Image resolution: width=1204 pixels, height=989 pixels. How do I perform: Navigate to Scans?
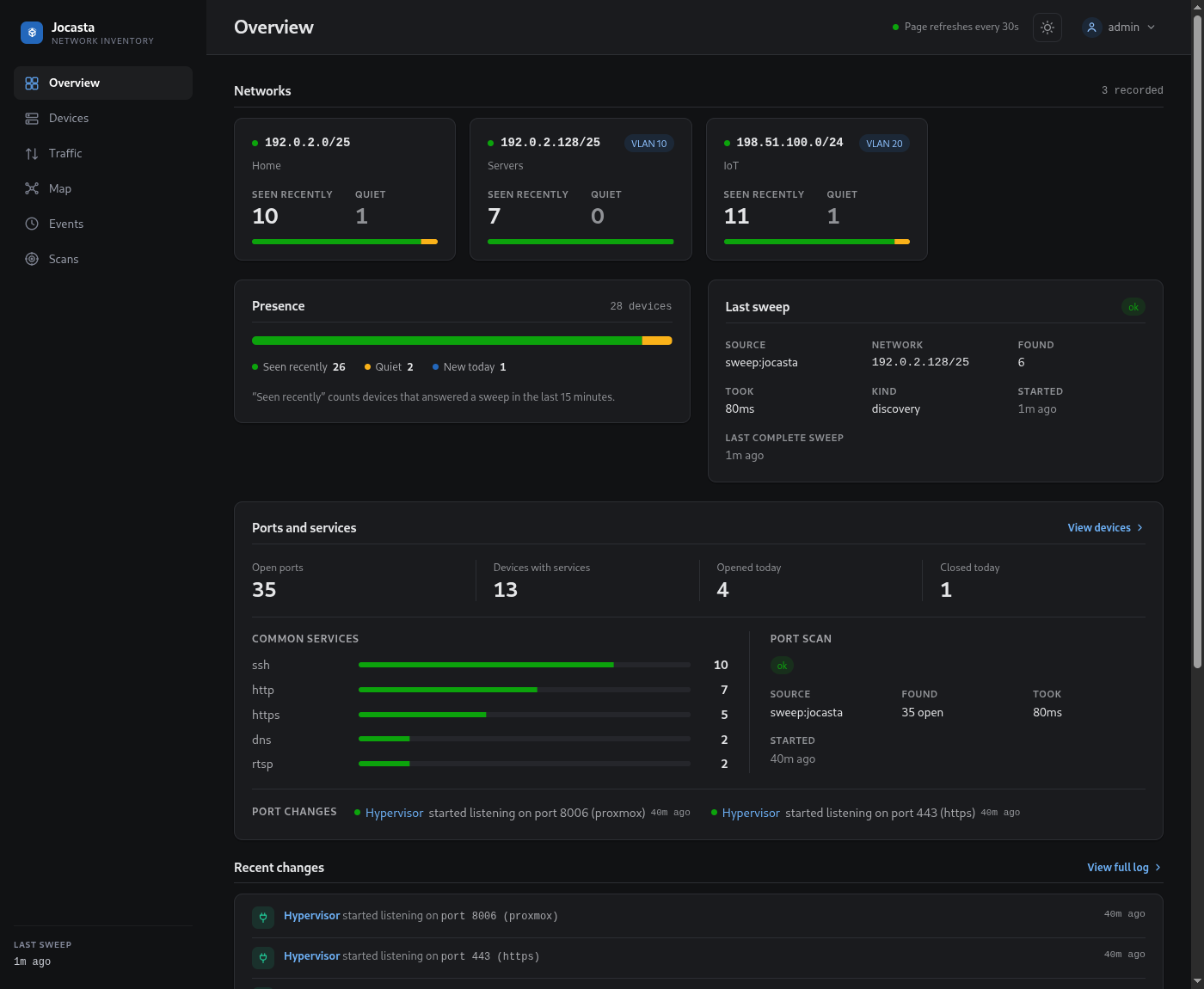(x=103, y=260)
